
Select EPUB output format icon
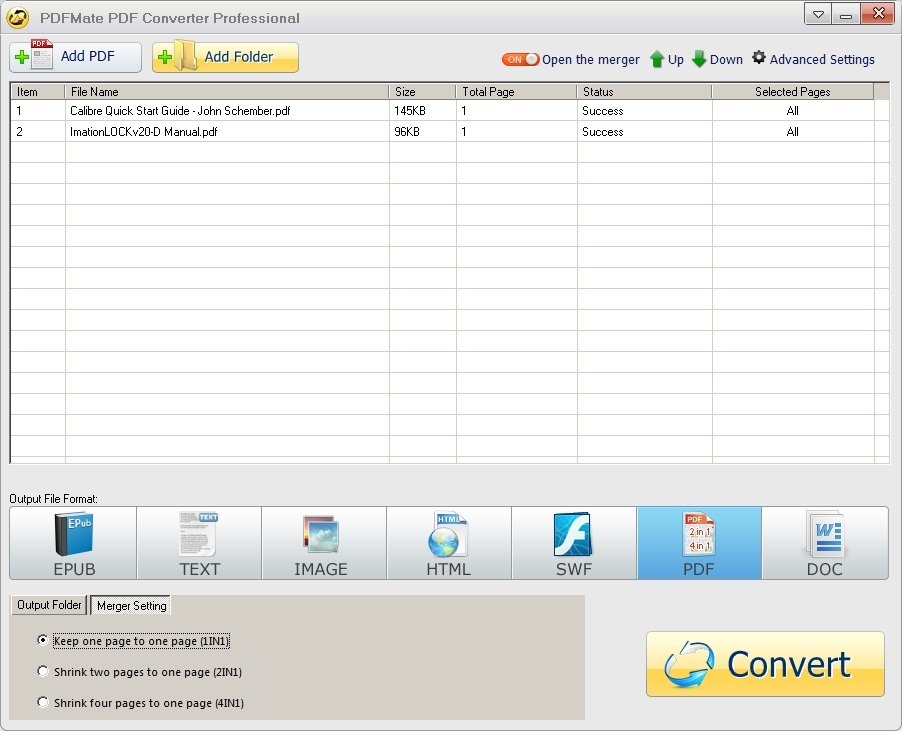(73, 543)
